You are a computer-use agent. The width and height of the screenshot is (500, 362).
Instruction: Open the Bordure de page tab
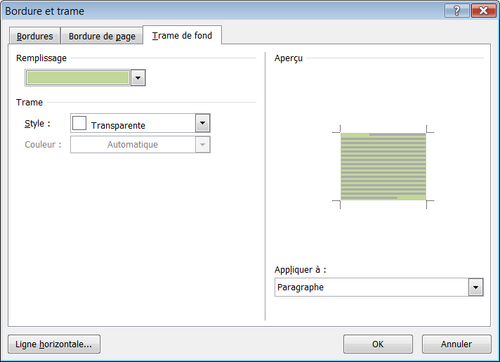102,36
